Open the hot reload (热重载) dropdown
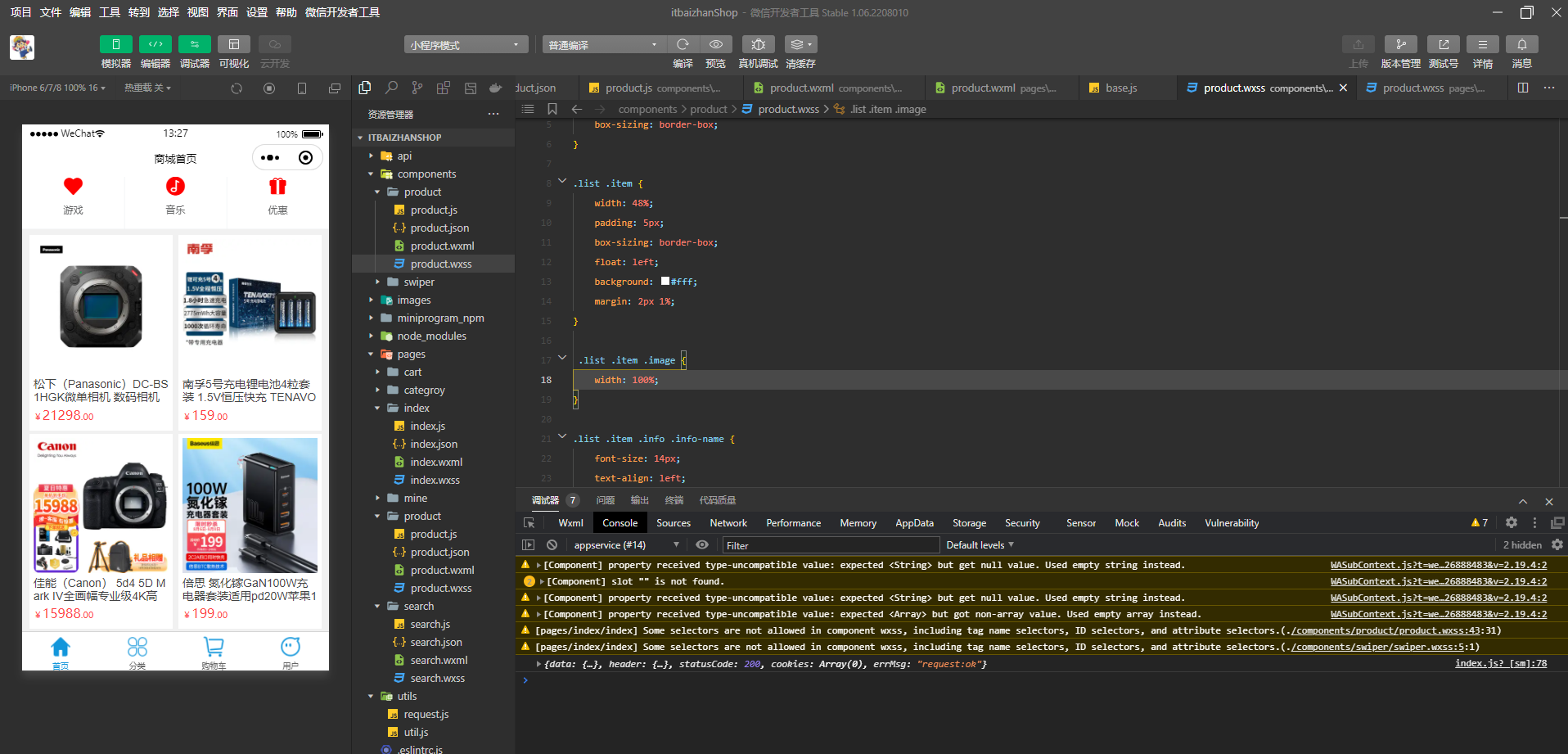This screenshot has width=1568, height=754. tap(147, 88)
